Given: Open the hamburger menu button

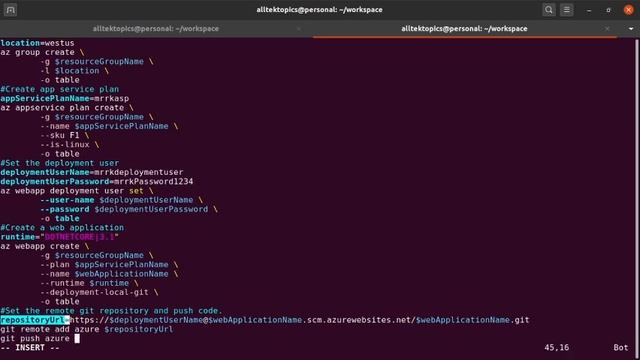Looking at the screenshot, I should 567,9.
